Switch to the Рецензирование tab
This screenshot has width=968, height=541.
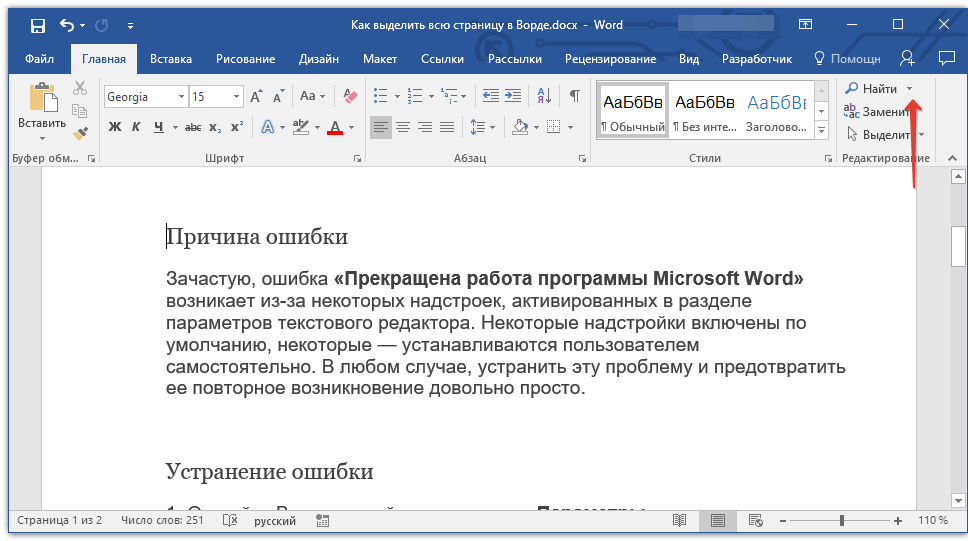[x=609, y=59]
